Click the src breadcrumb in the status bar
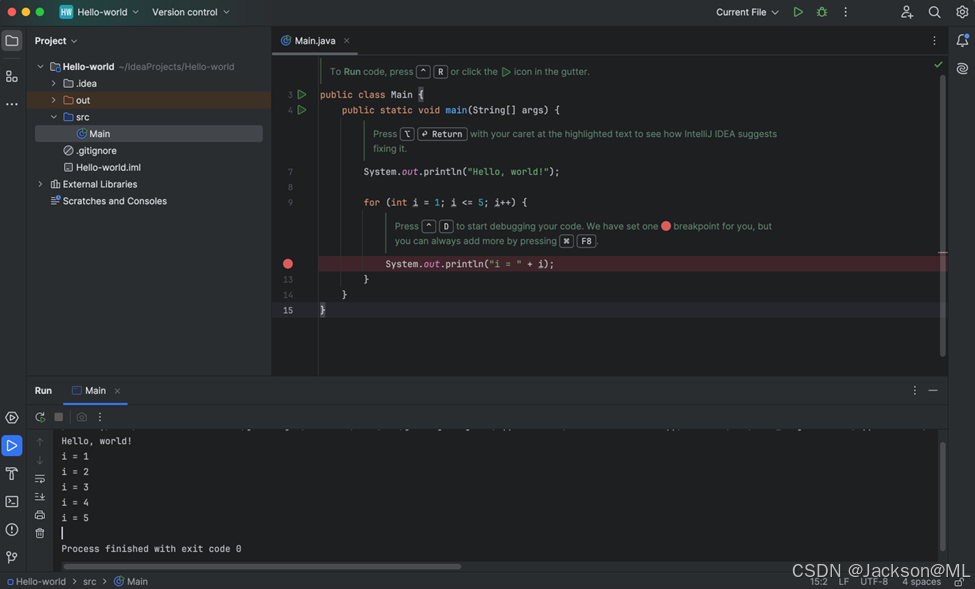 click(x=90, y=581)
